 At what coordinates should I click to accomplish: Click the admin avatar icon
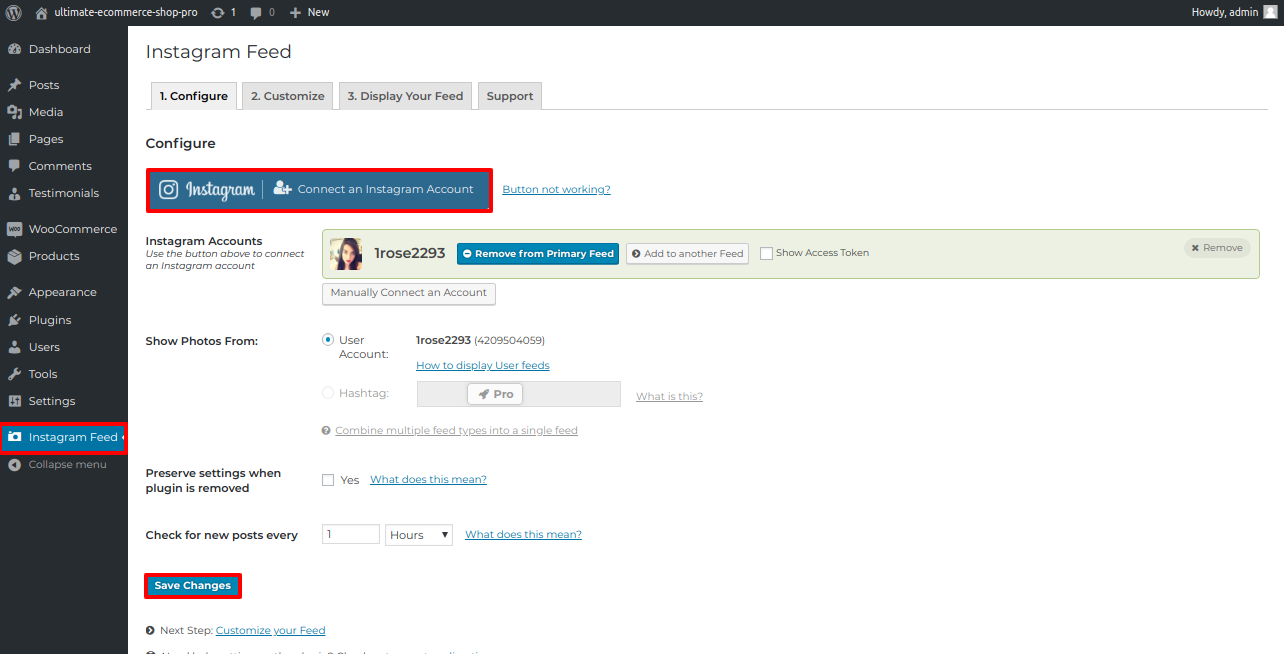(x=1270, y=12)
